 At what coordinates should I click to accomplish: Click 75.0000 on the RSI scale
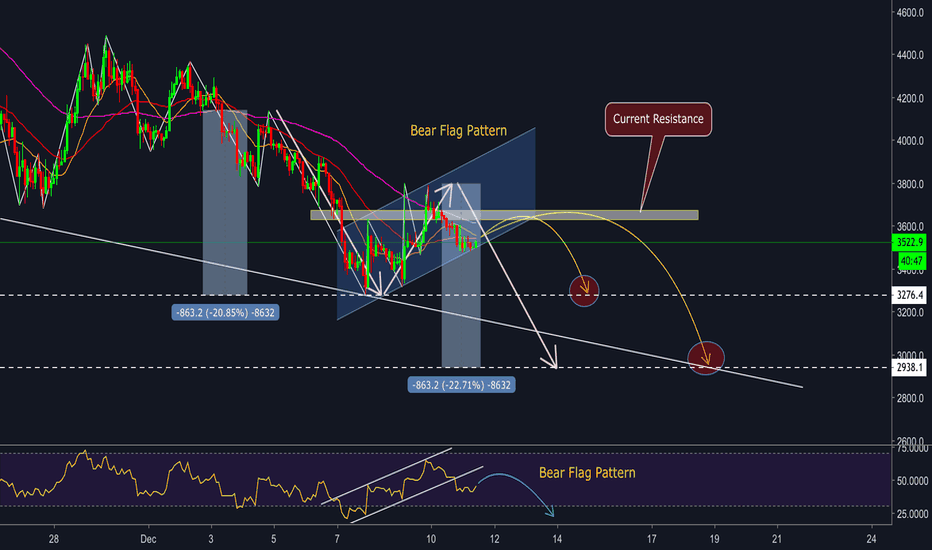911,448
